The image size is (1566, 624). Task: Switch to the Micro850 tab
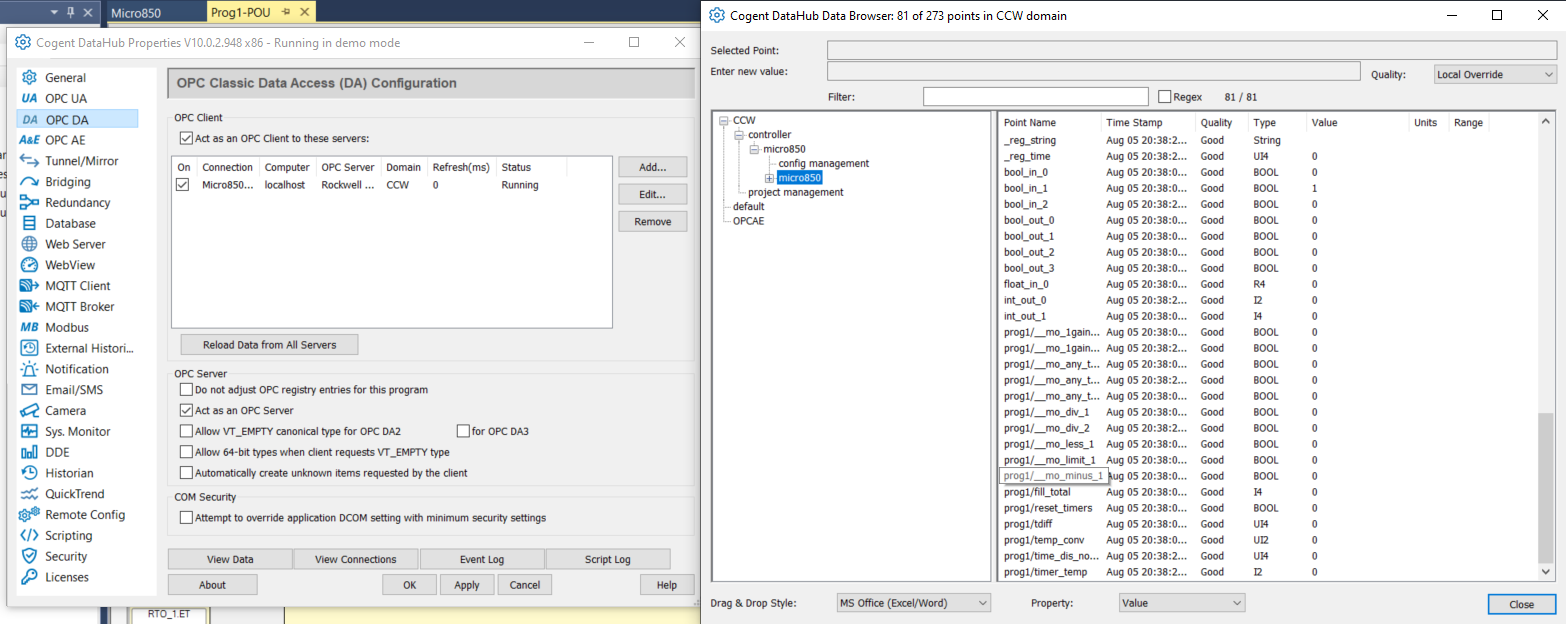coord(136,13)
